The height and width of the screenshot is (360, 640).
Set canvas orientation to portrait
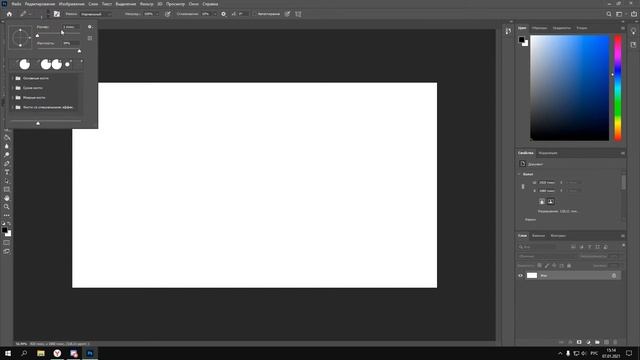542,201
